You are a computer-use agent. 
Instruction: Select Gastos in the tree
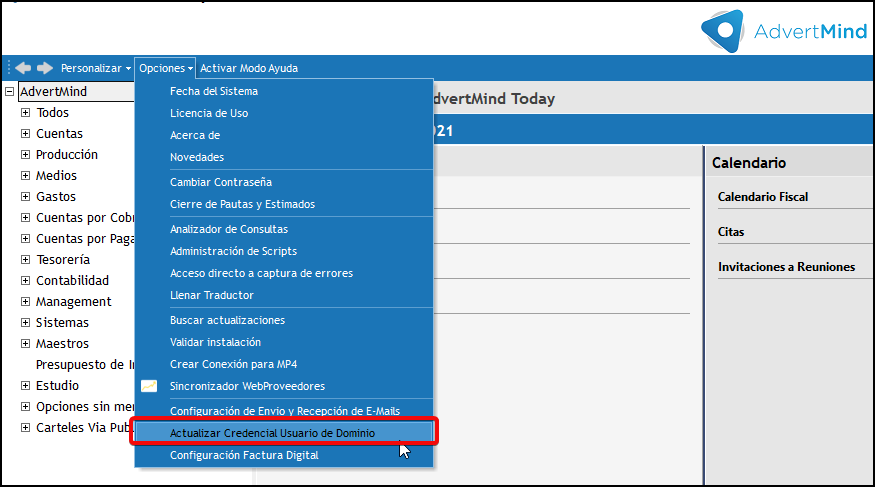pos(56,196)
